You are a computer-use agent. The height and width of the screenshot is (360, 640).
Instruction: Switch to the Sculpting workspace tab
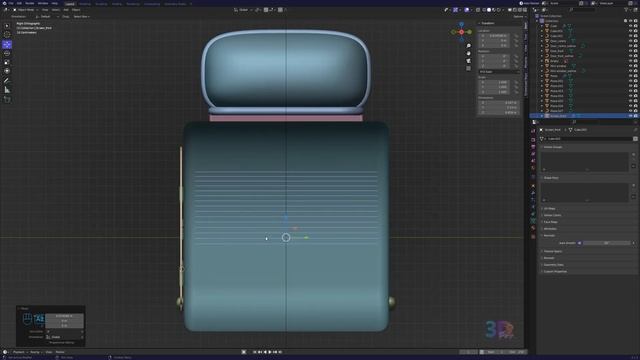101,4
